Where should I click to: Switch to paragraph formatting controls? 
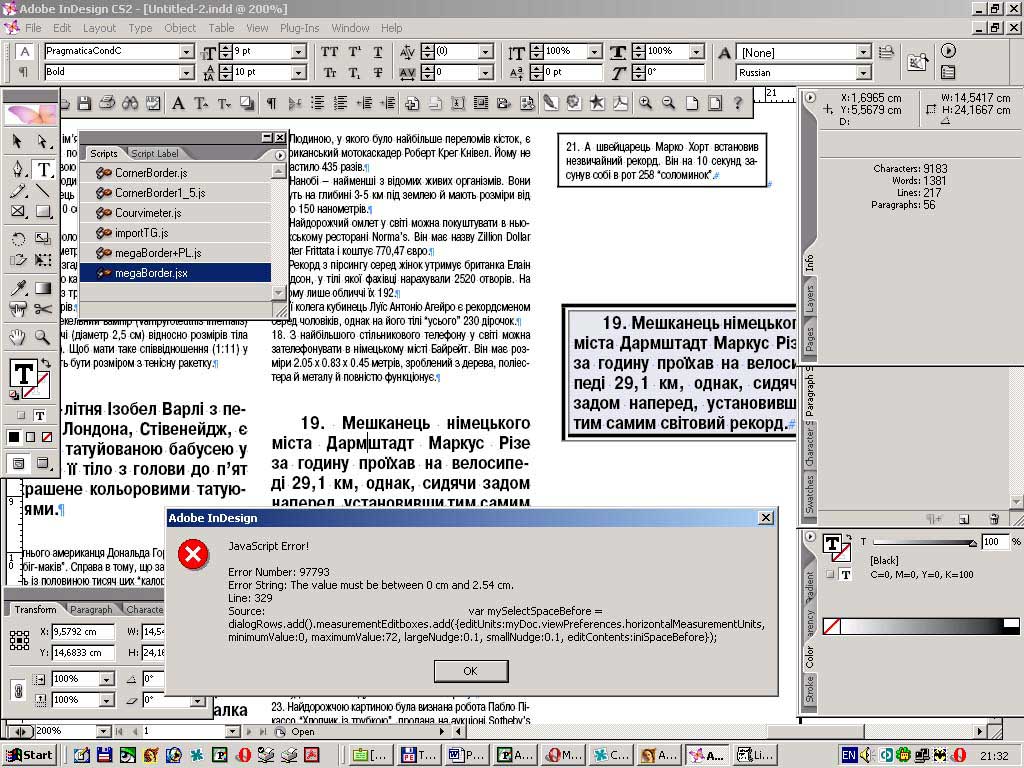pos(24,72)
